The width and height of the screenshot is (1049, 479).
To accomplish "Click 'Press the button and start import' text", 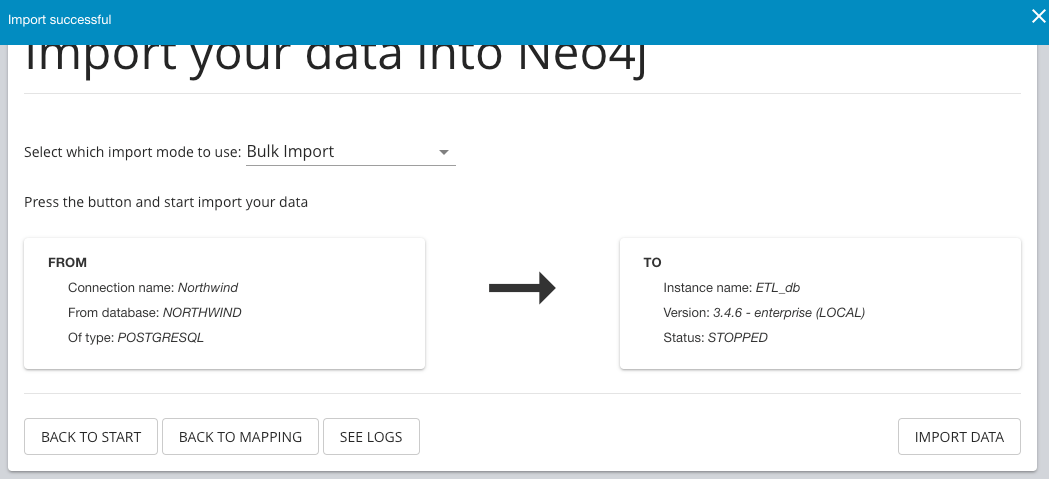I will coord(166,202).
